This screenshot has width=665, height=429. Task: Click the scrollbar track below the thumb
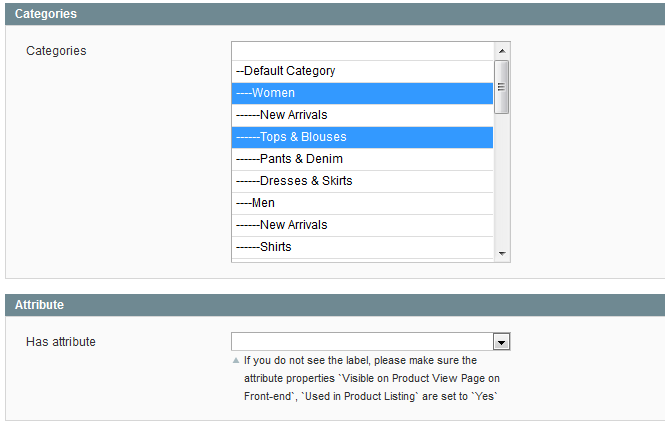pyautogui.click(x=502, y=180)
